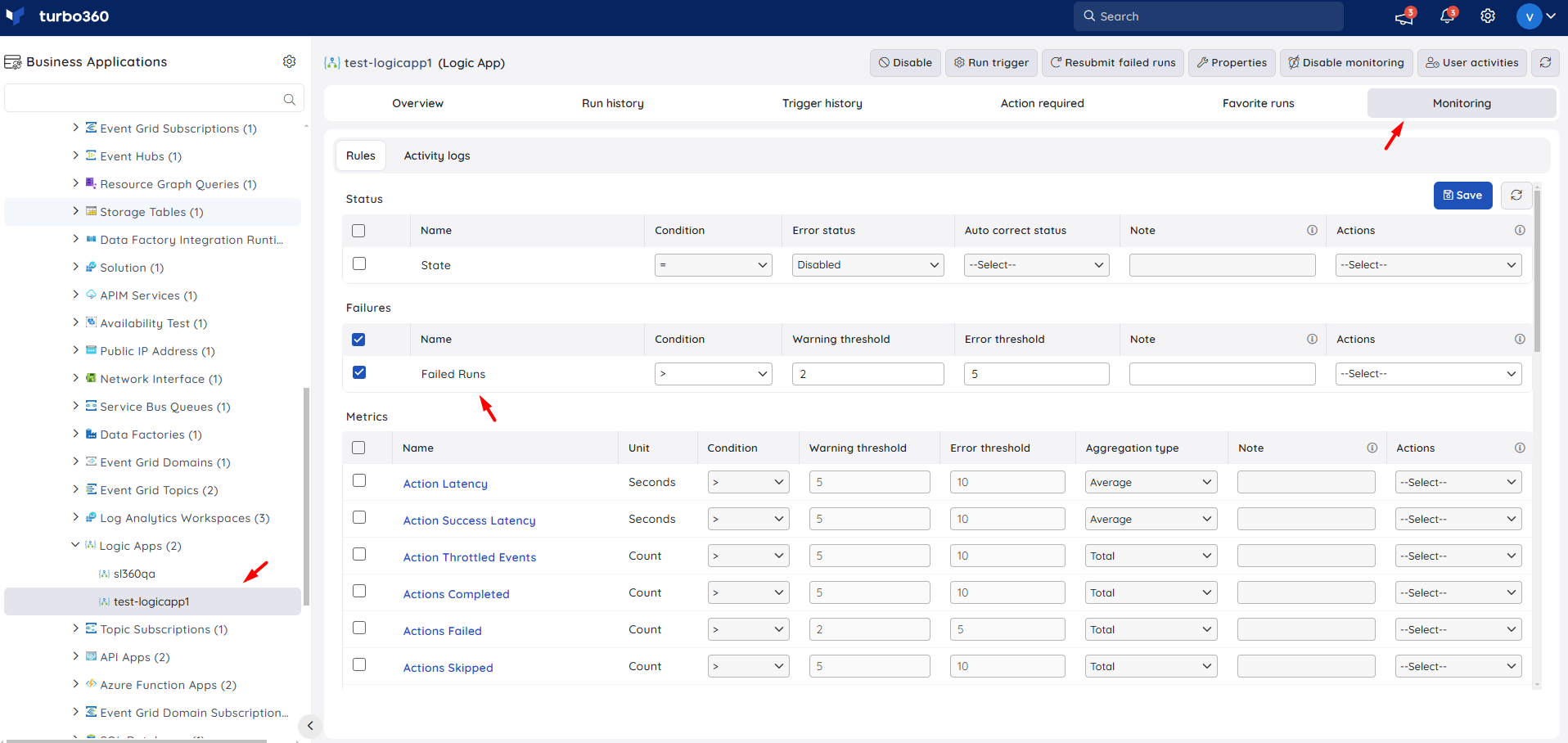Image resolution: width=1568 pixels, height=743 pixels.
Task: Open the State Error status dropdown
Action: [867, 265]
